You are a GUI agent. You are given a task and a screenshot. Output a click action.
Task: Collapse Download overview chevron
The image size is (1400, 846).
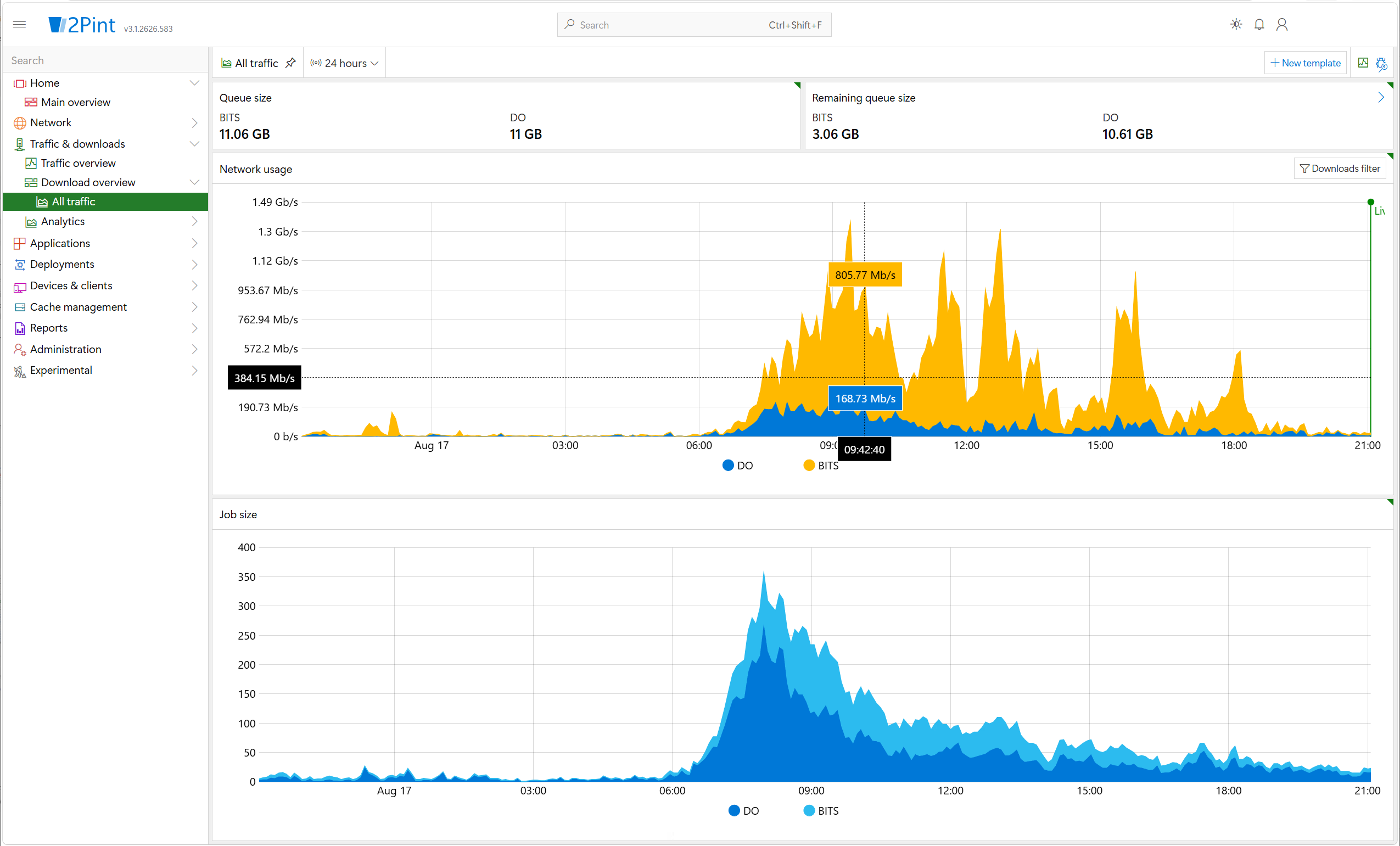coord(194,182)
